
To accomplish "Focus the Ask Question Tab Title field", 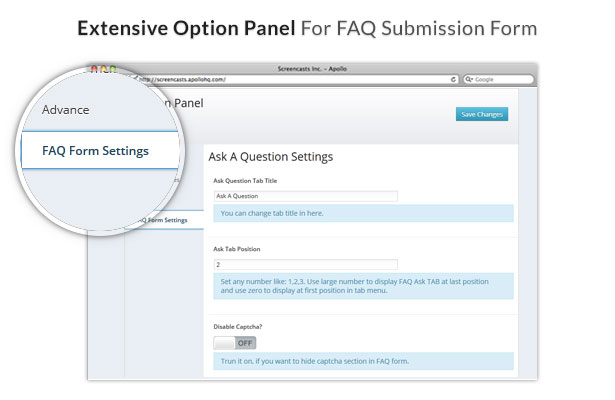I will coord(306,196).
